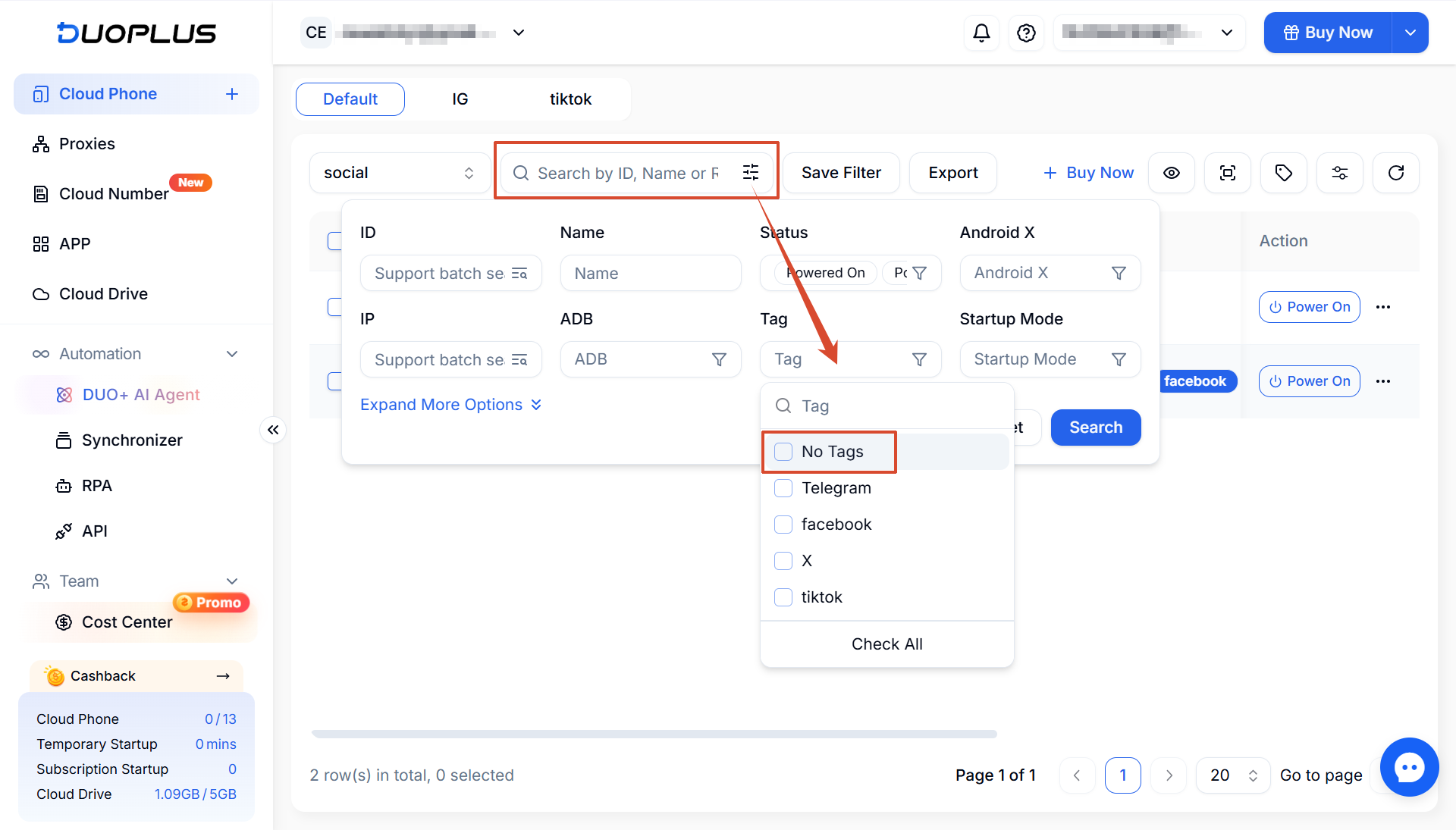The height and width of the screenshot is (830, 1456).
Task: Refresh the cloud phone list
Action: click(x=1396, y=173)
